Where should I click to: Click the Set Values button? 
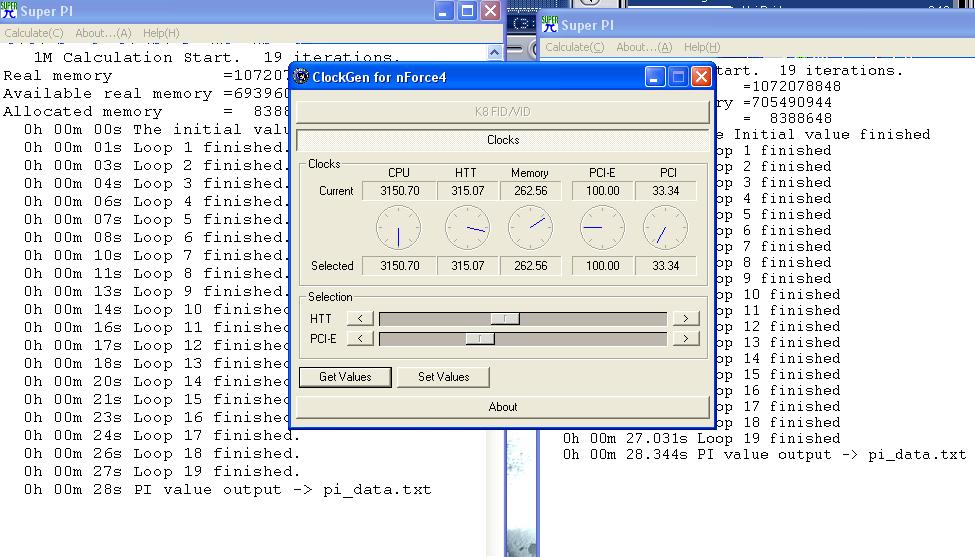(x=443, y=377)
